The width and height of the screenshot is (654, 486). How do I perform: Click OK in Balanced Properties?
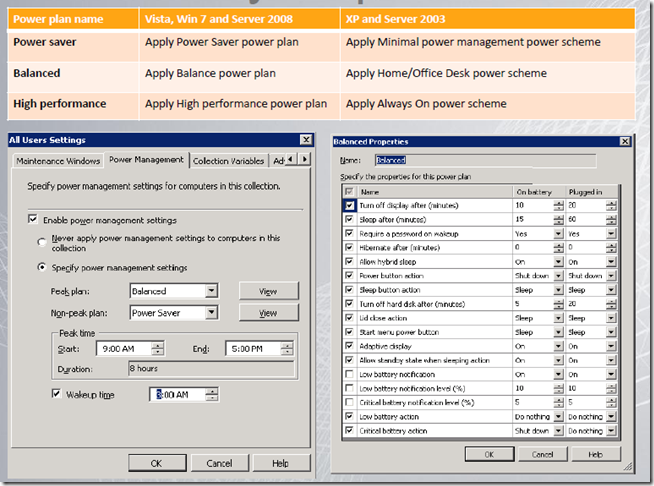[489, 454]
